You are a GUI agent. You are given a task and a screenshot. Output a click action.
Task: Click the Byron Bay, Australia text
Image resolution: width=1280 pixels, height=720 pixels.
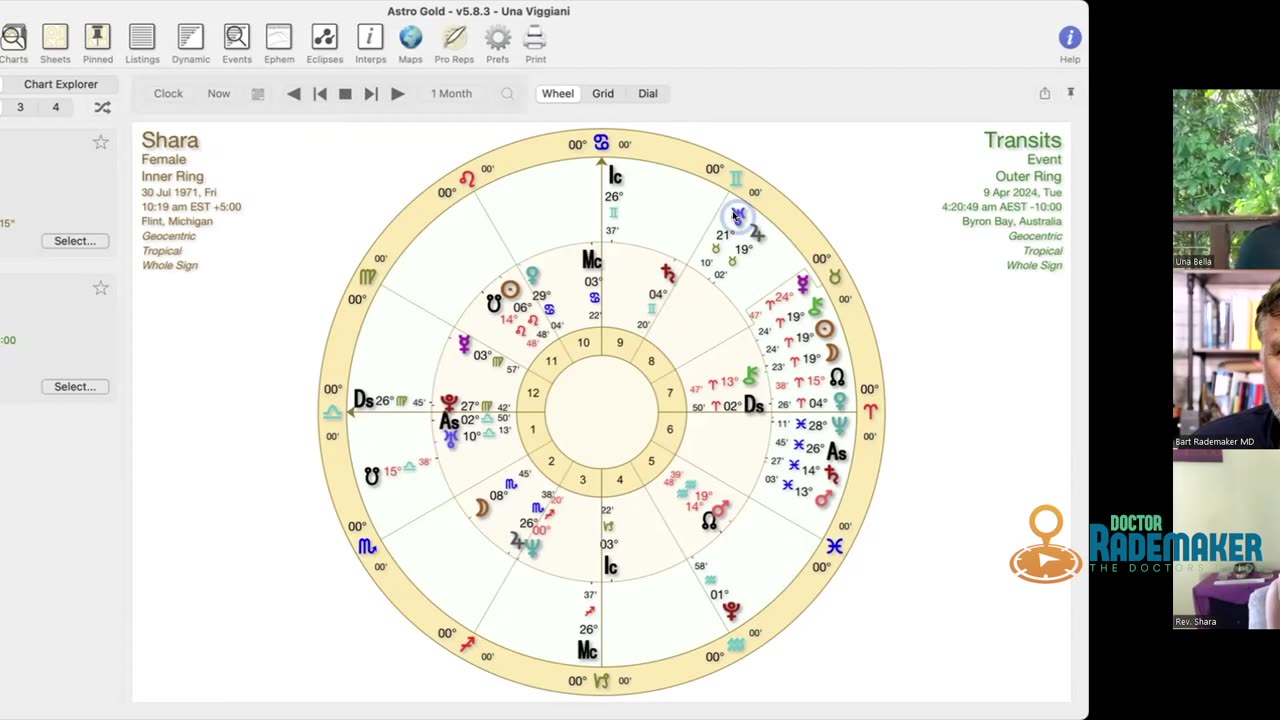[1012, 222]
